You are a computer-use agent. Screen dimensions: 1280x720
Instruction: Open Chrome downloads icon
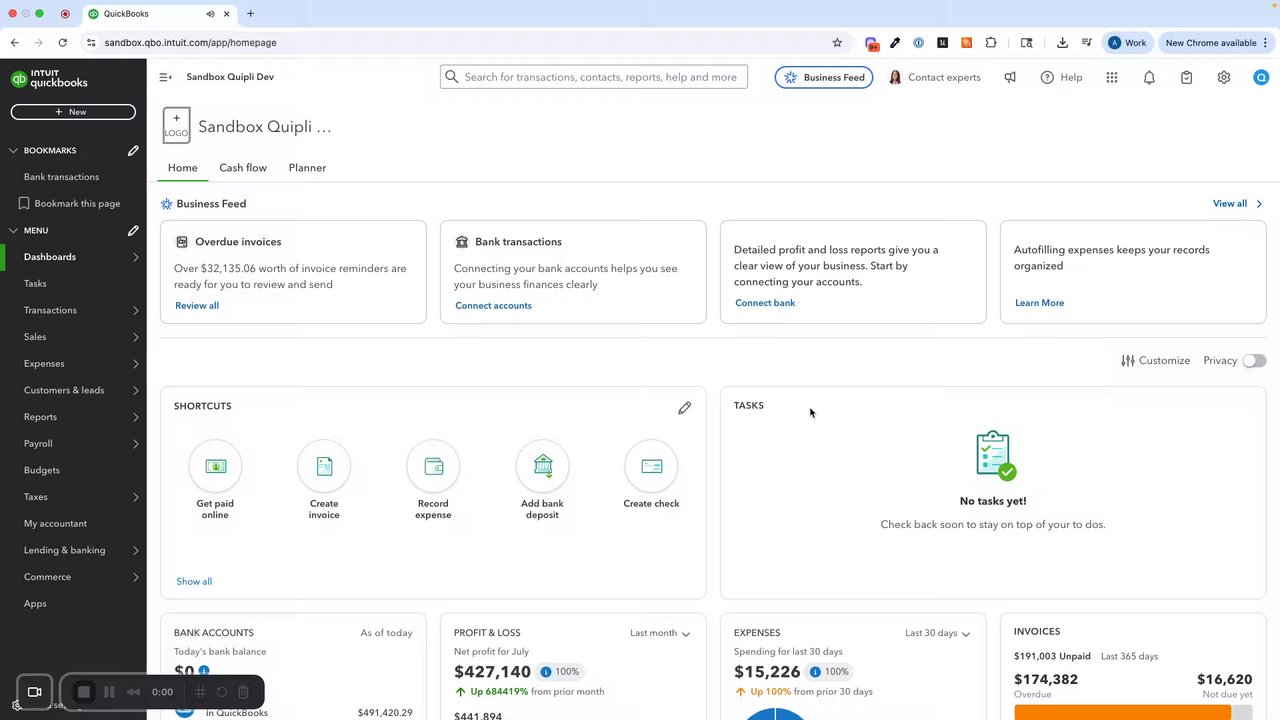coord(1062,43)
